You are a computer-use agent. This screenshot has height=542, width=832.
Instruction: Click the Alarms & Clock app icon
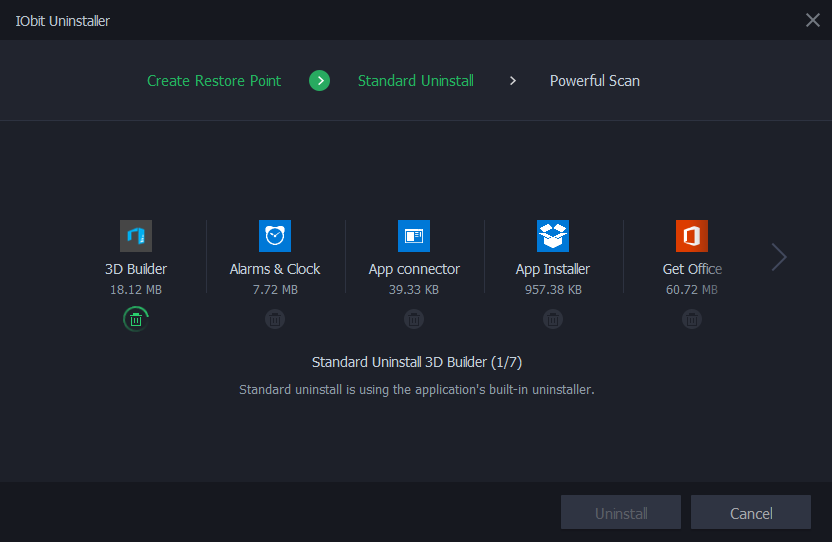[275, 236]
